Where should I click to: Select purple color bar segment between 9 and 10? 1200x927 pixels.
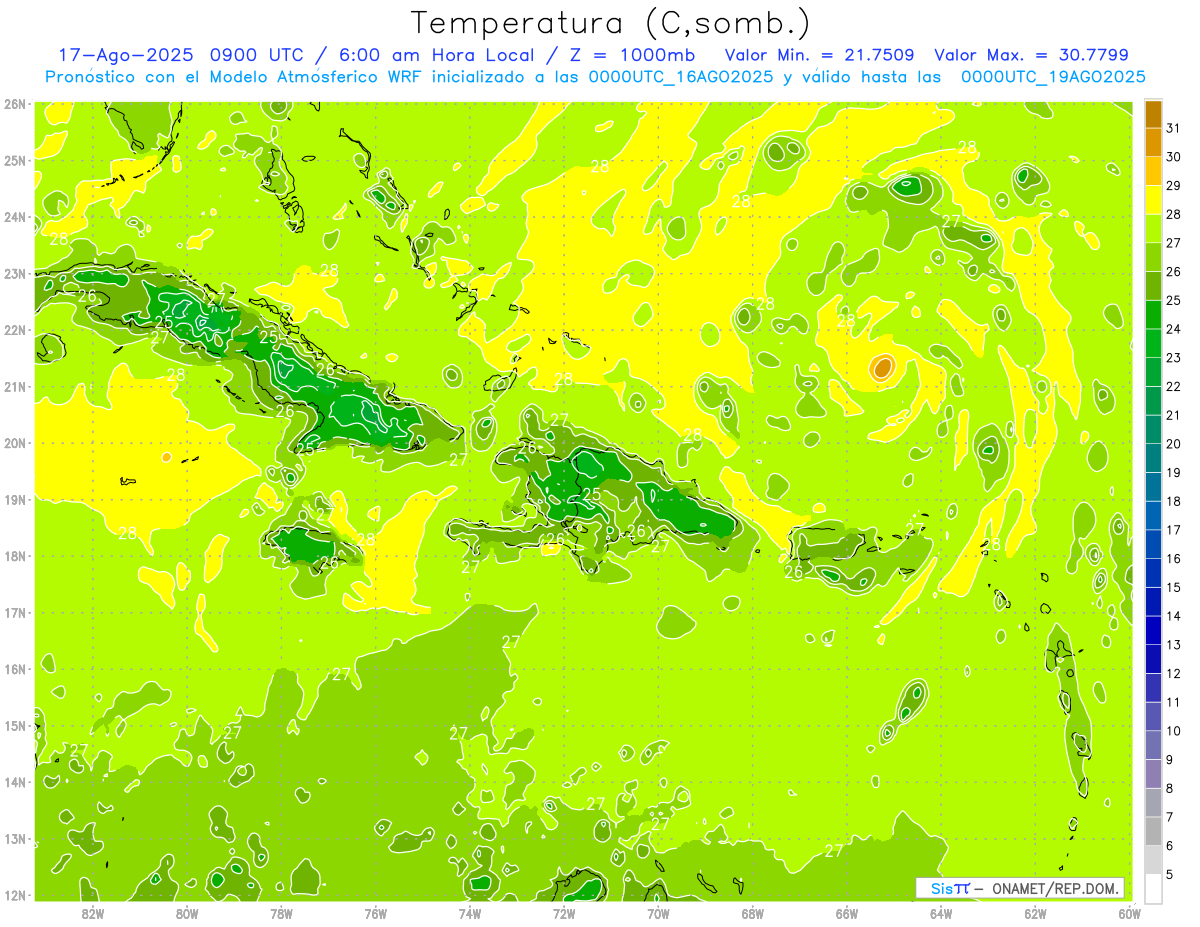(1153, 745)
